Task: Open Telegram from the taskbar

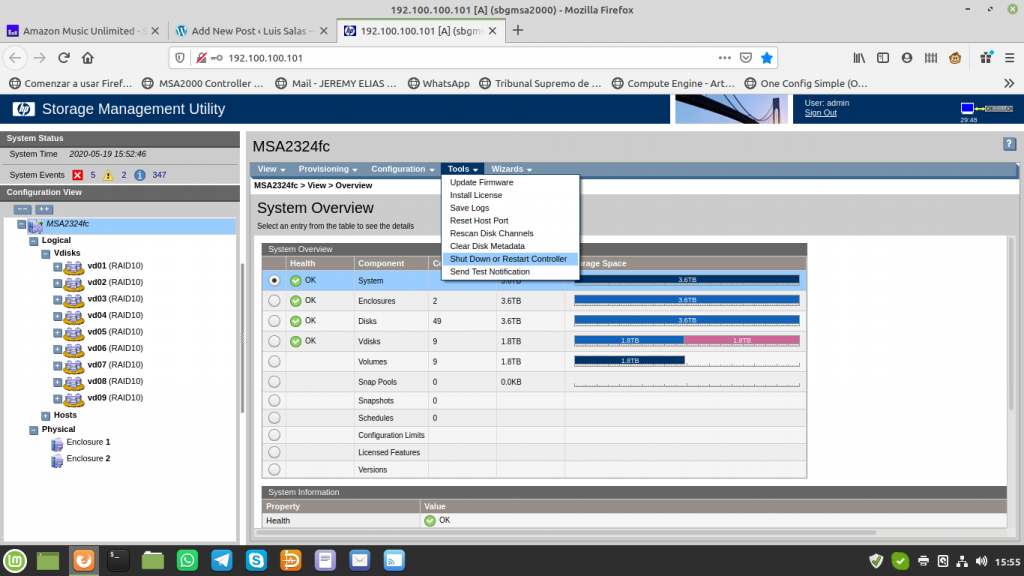Action: 222,560
